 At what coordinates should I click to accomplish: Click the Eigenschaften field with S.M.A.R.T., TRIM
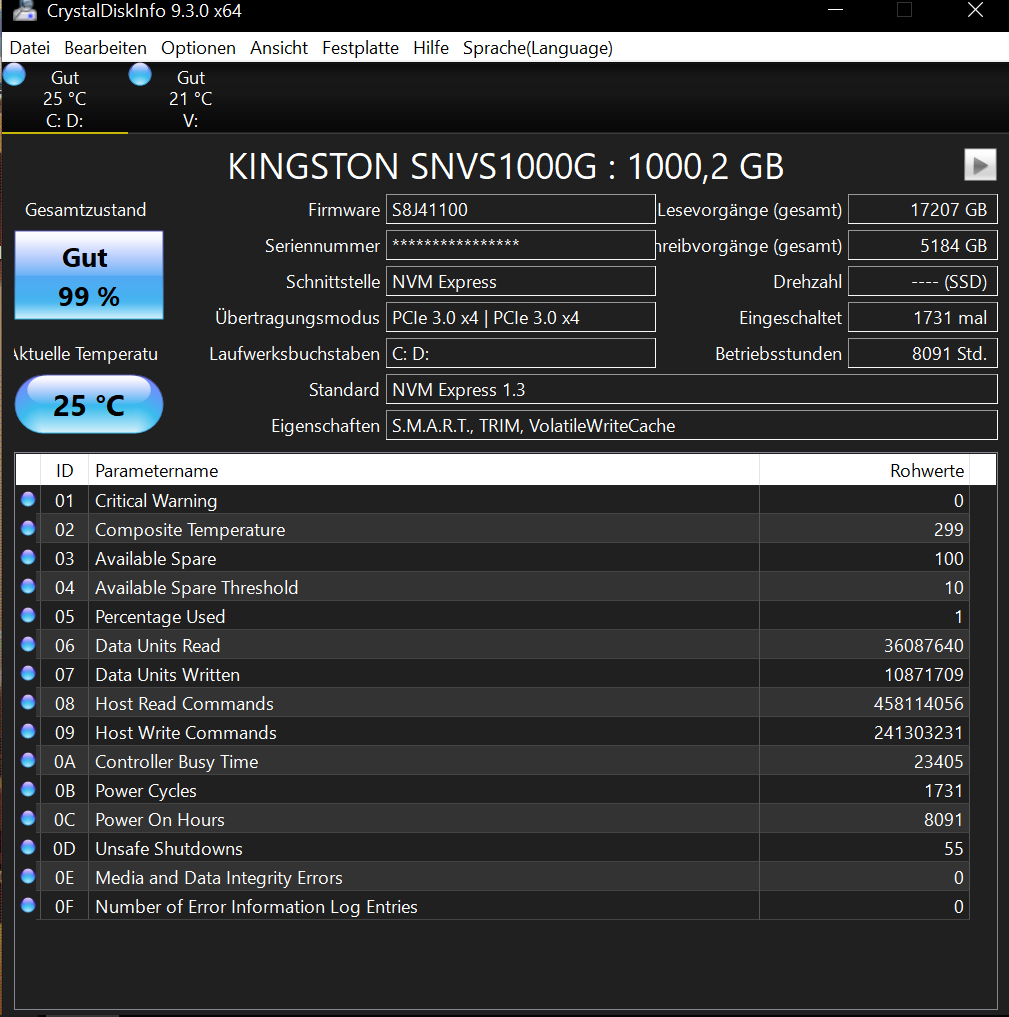pos(691,425)
